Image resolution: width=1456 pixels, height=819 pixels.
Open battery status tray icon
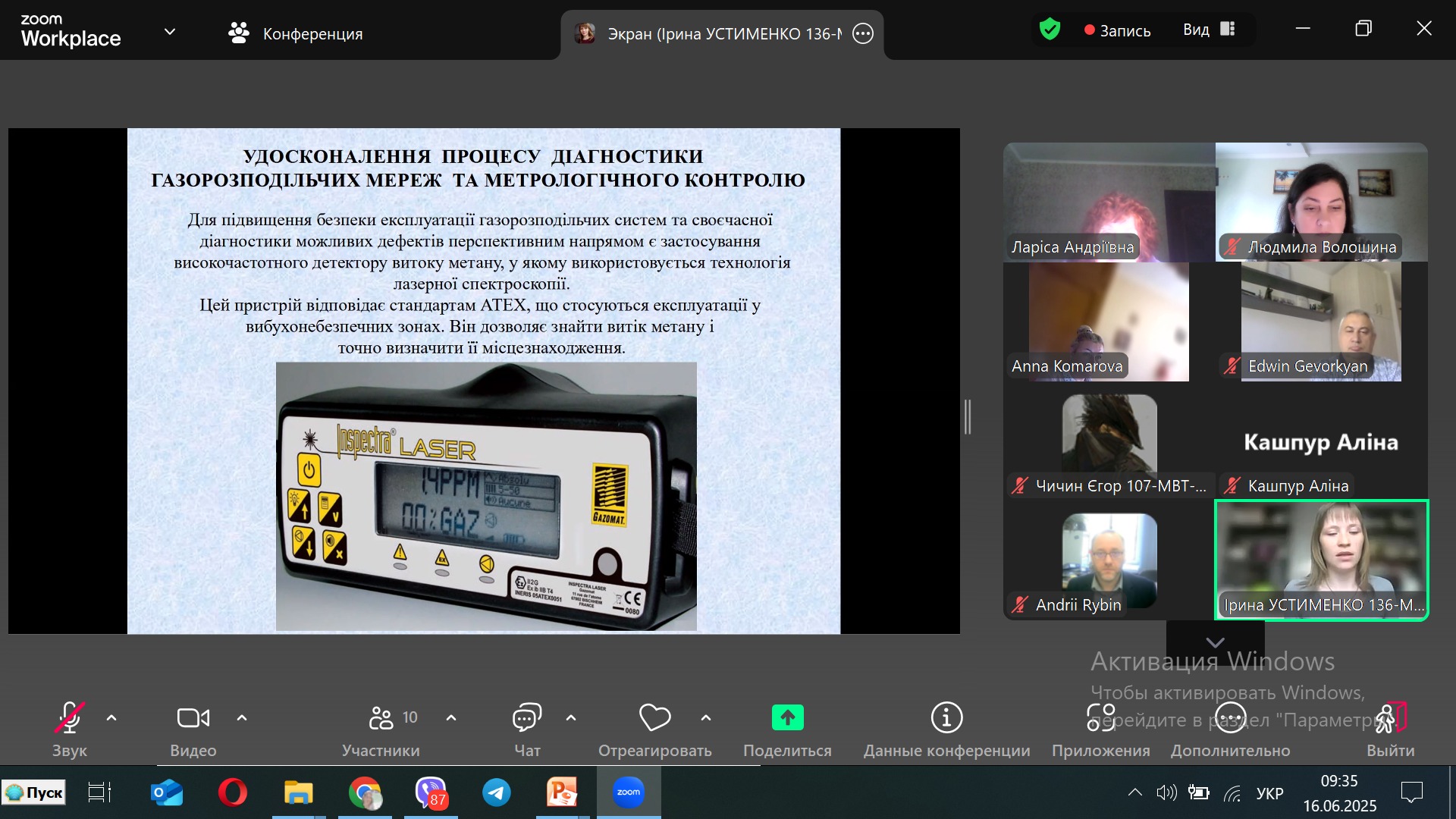(1199, 793)
